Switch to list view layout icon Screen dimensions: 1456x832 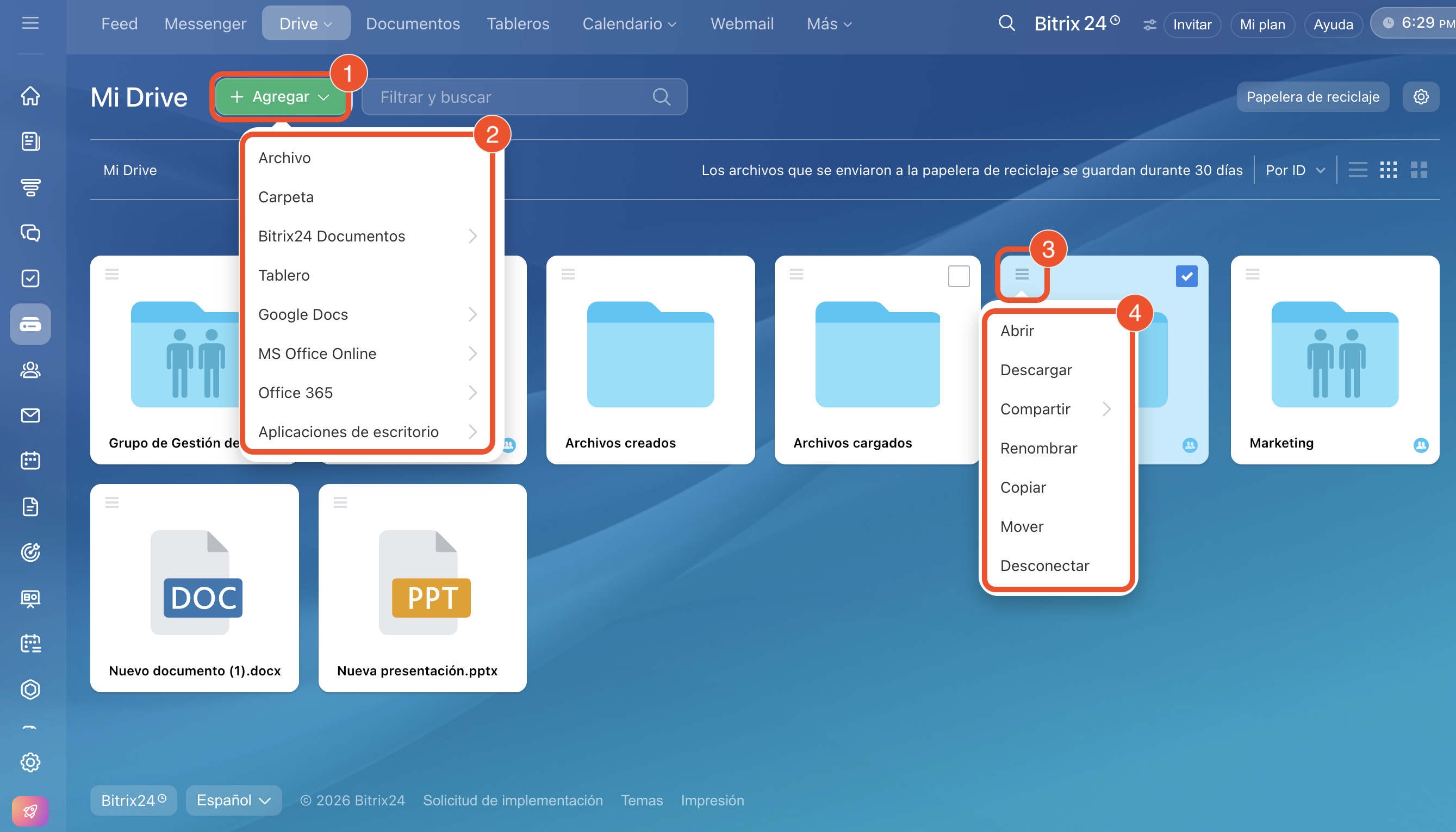[1357, 170]
